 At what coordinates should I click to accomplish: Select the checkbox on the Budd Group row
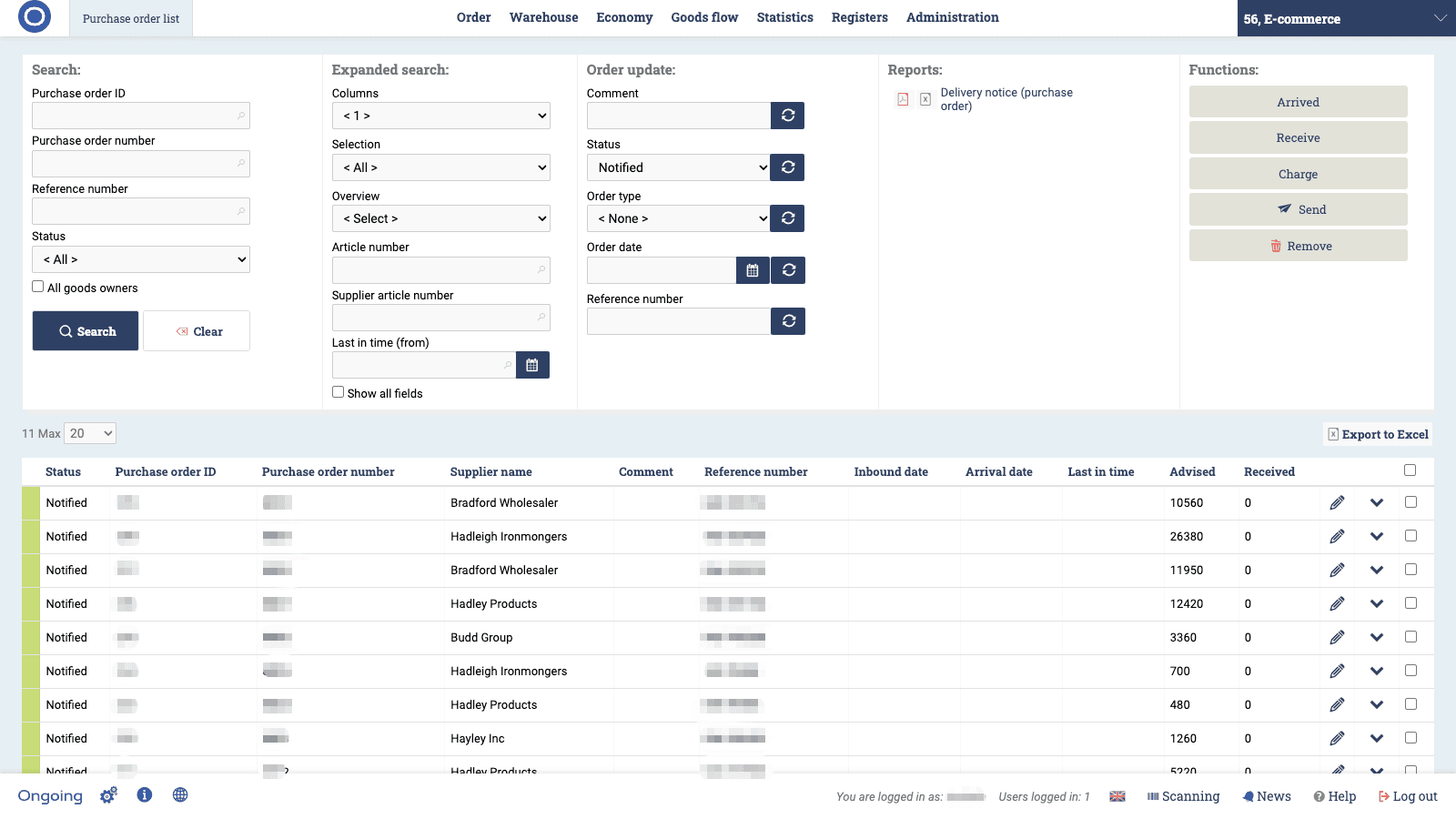click(1411, 637)
